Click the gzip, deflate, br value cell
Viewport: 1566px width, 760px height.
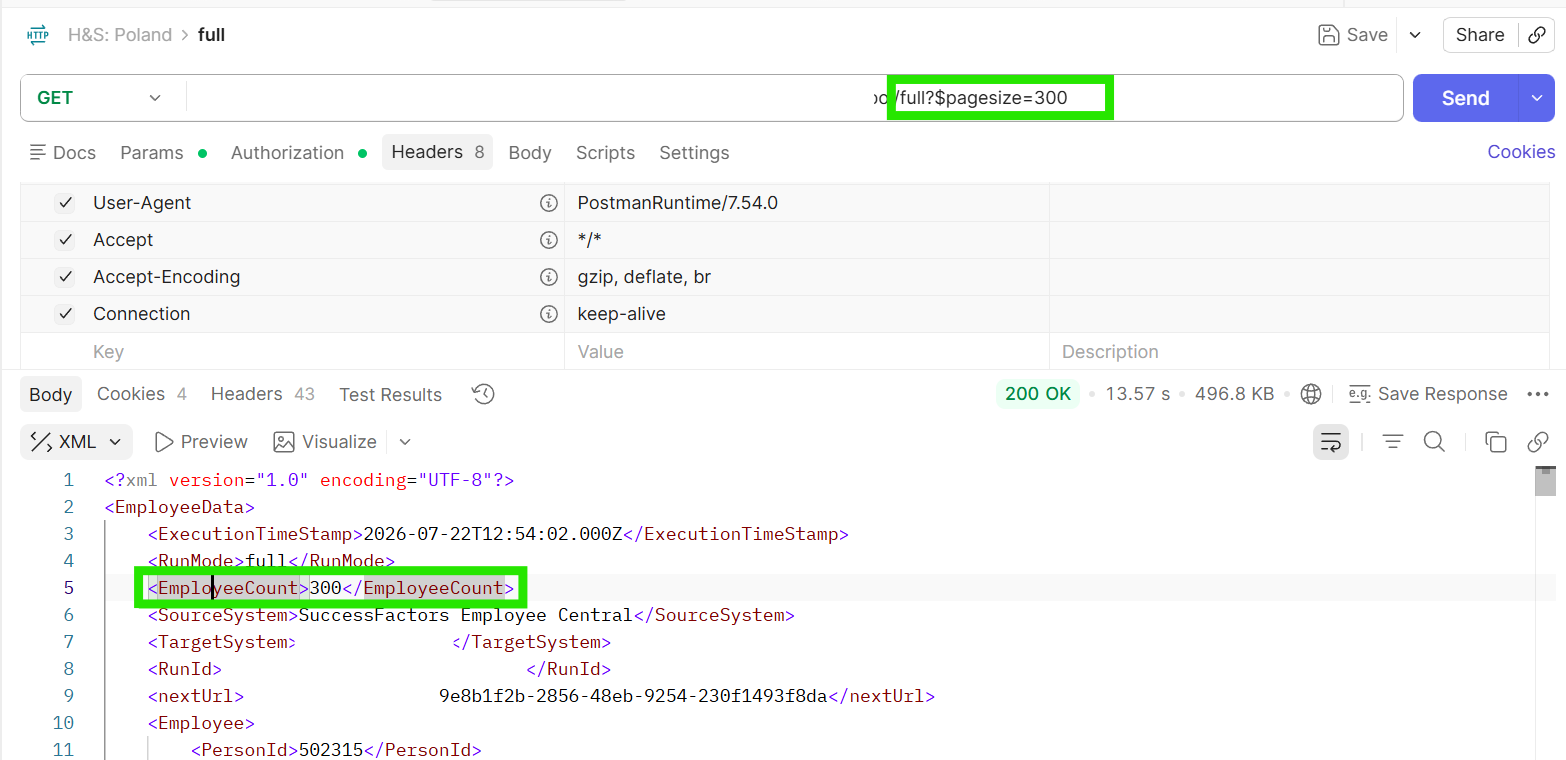[806, 277]
